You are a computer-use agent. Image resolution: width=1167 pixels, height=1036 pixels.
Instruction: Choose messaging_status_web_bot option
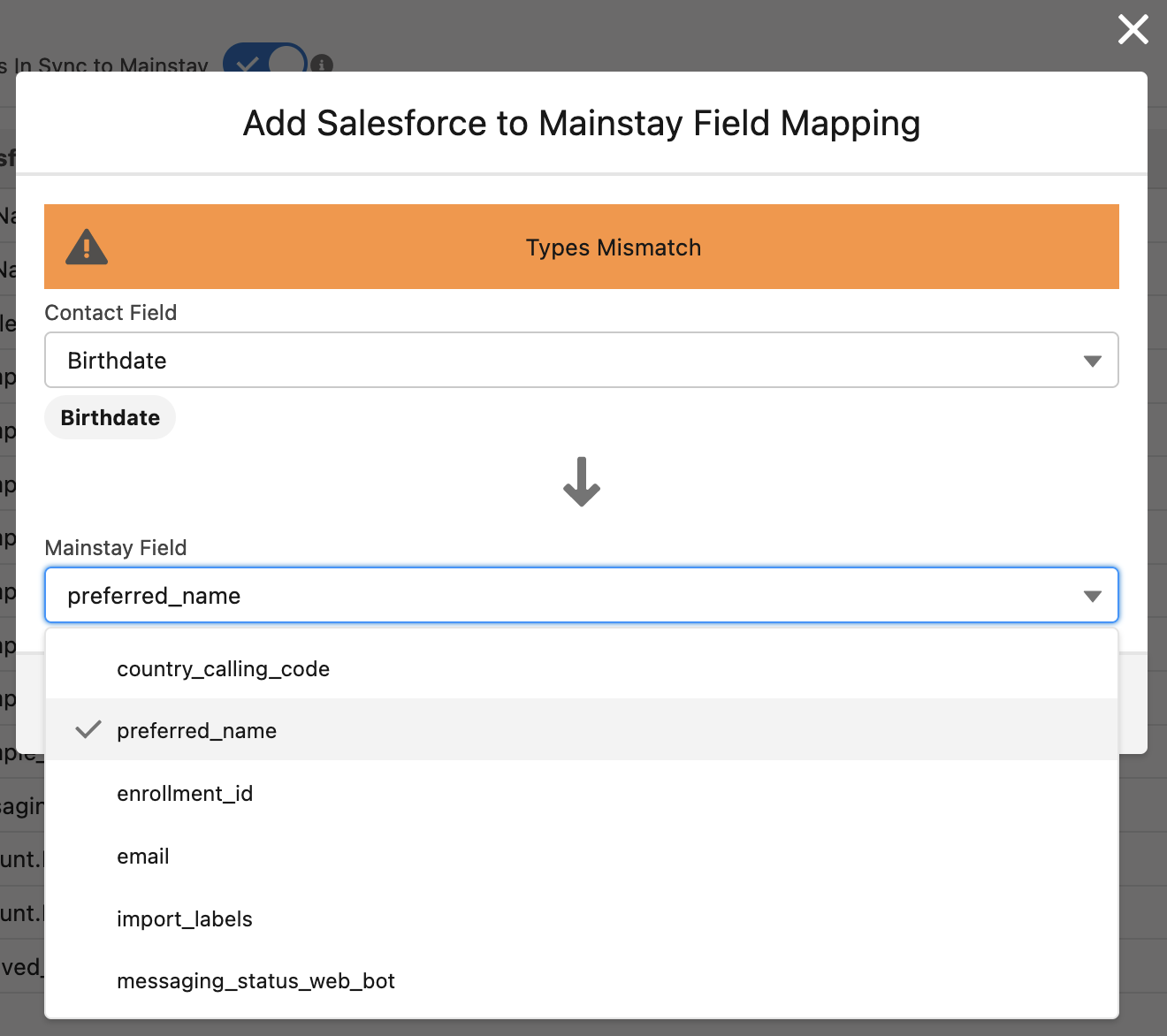(x=582, y=980)
